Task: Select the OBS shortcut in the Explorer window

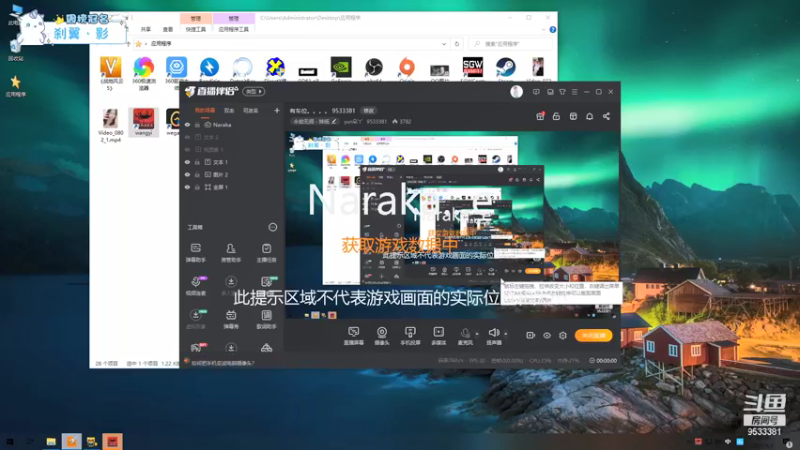Action: tap(373, 70)
